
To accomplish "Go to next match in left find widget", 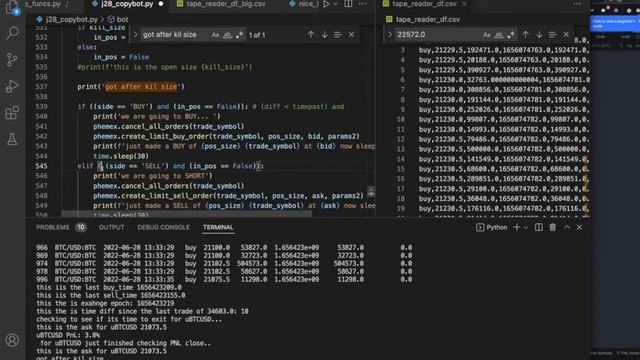I will pos(324,35).
